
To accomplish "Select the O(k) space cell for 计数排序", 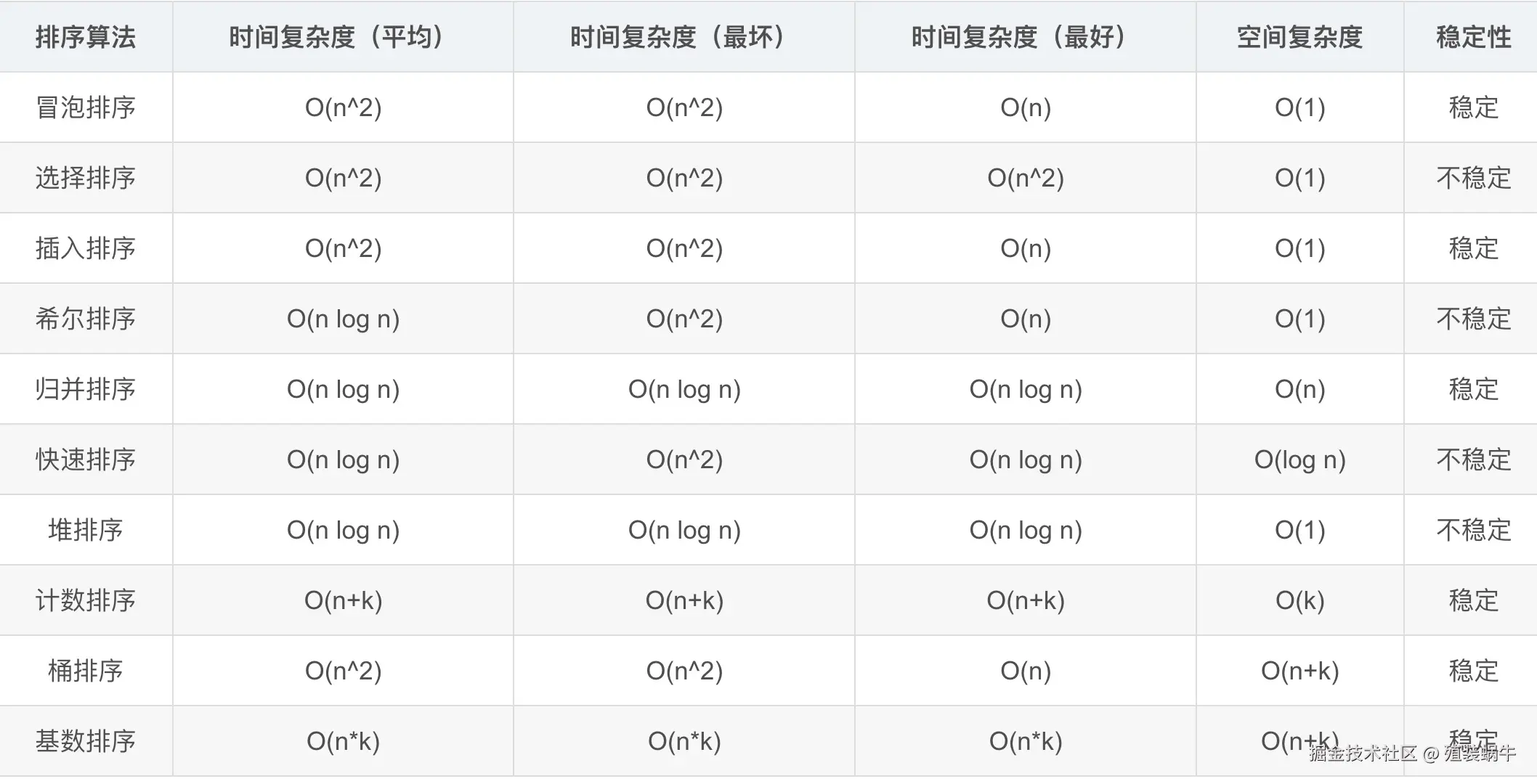I will pos(1300,600).
